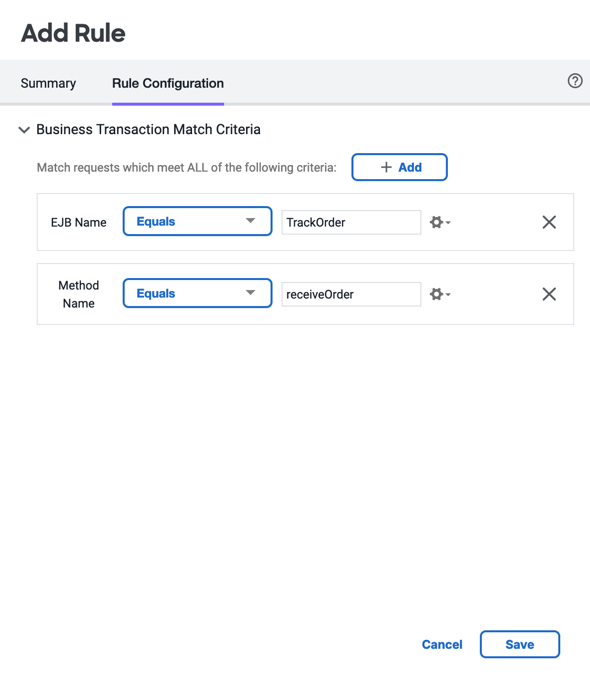Viewport: 590px width, 689px height.
Task: Collapse Business Transaction Match Criteria section
Action: tap(24, 130)
